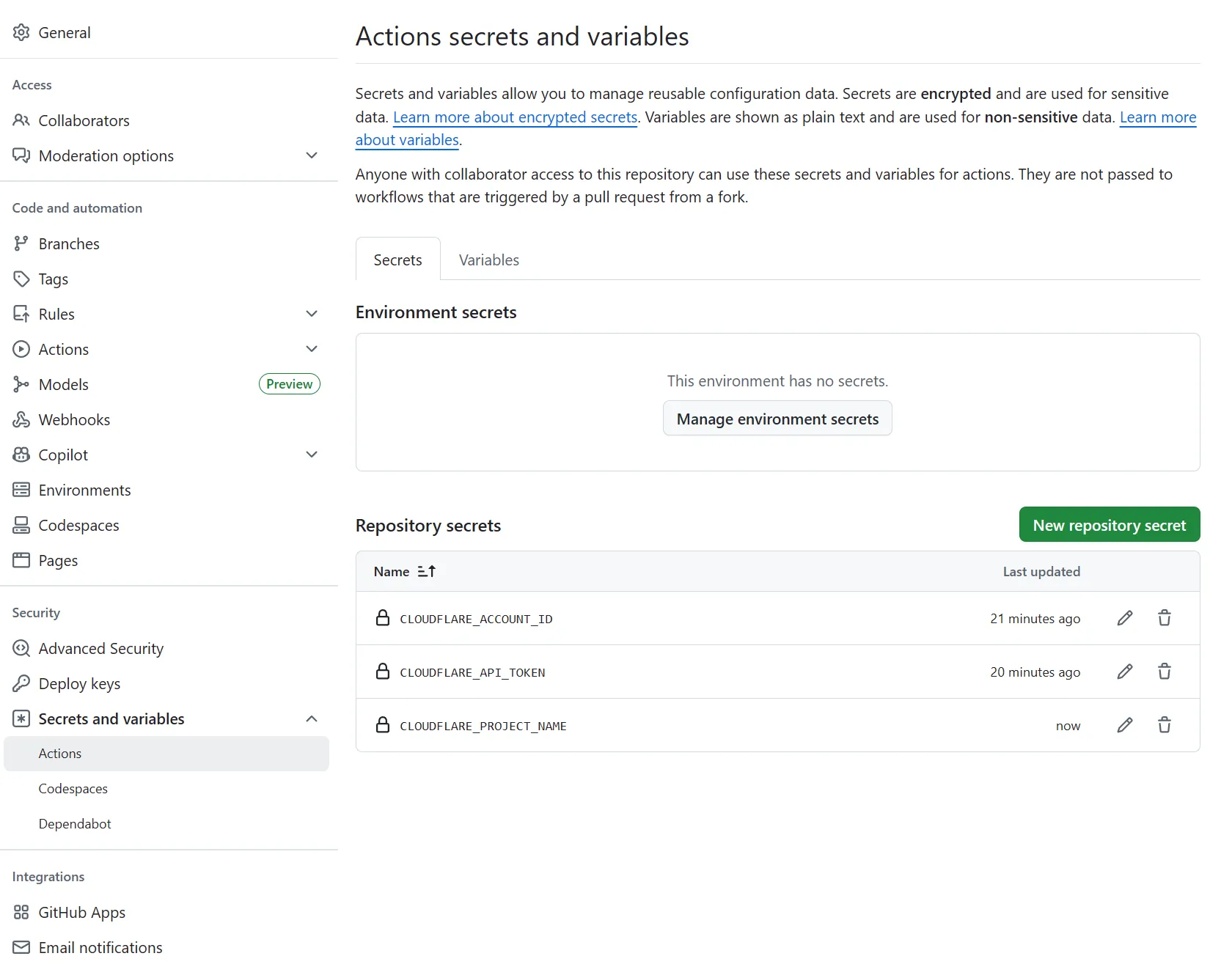Open General settings gear icon
1232x978 pixels.
click(21, 32)
